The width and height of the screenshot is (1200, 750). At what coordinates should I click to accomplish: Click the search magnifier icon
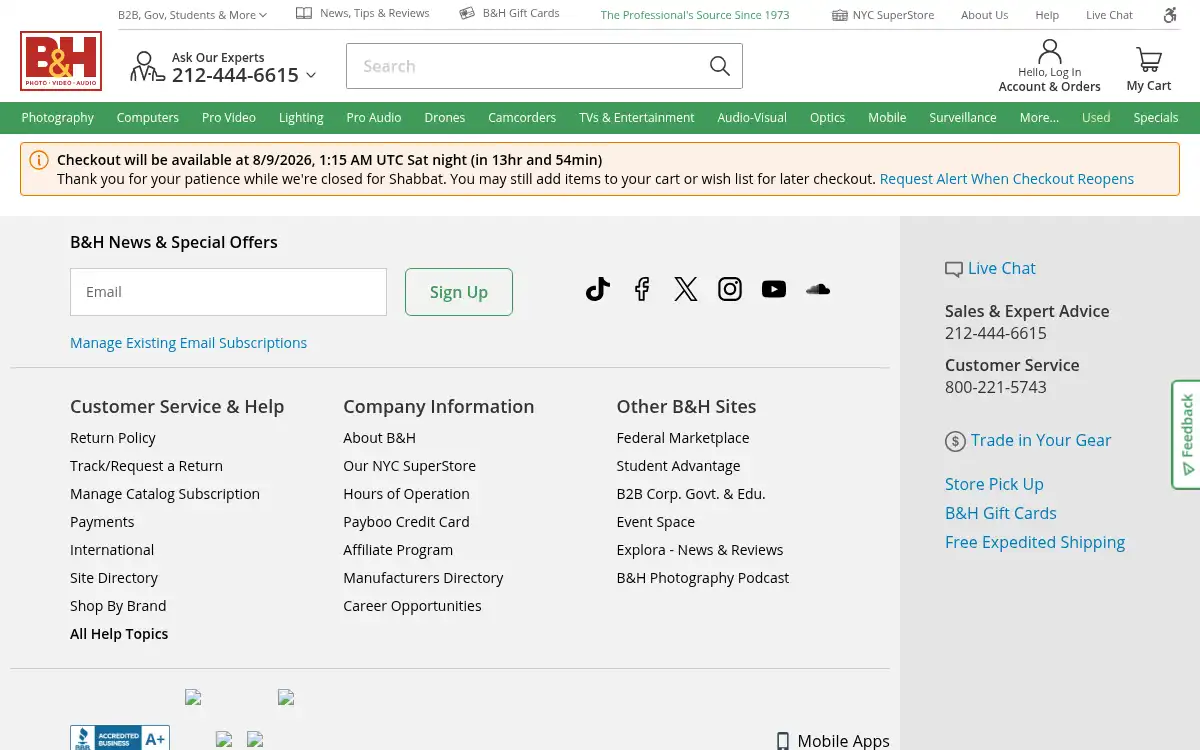719,66
